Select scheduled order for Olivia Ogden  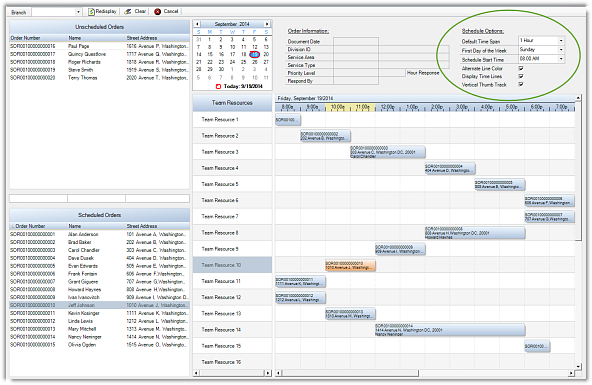pos(99,345)
